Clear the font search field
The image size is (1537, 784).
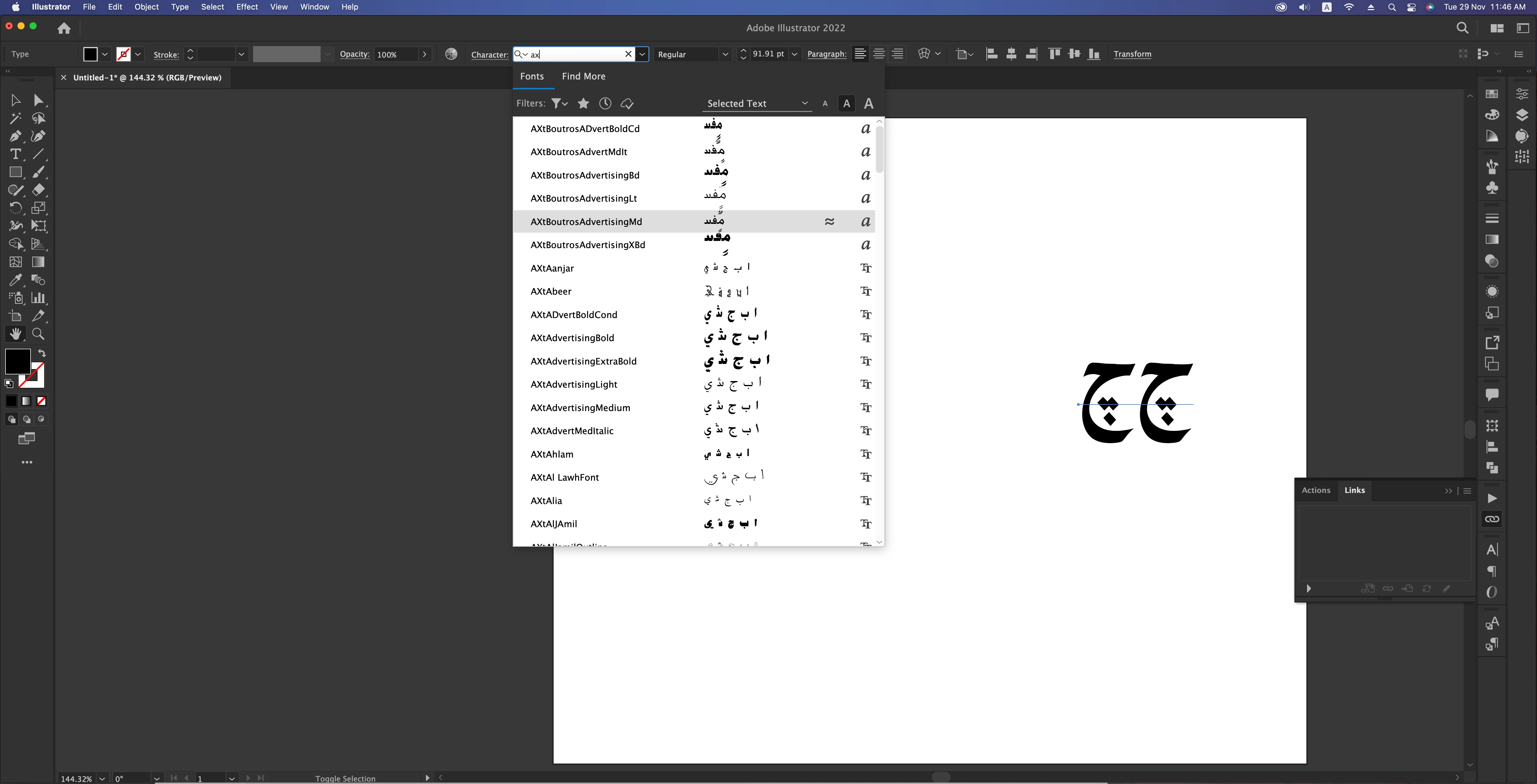pos(628,54)
